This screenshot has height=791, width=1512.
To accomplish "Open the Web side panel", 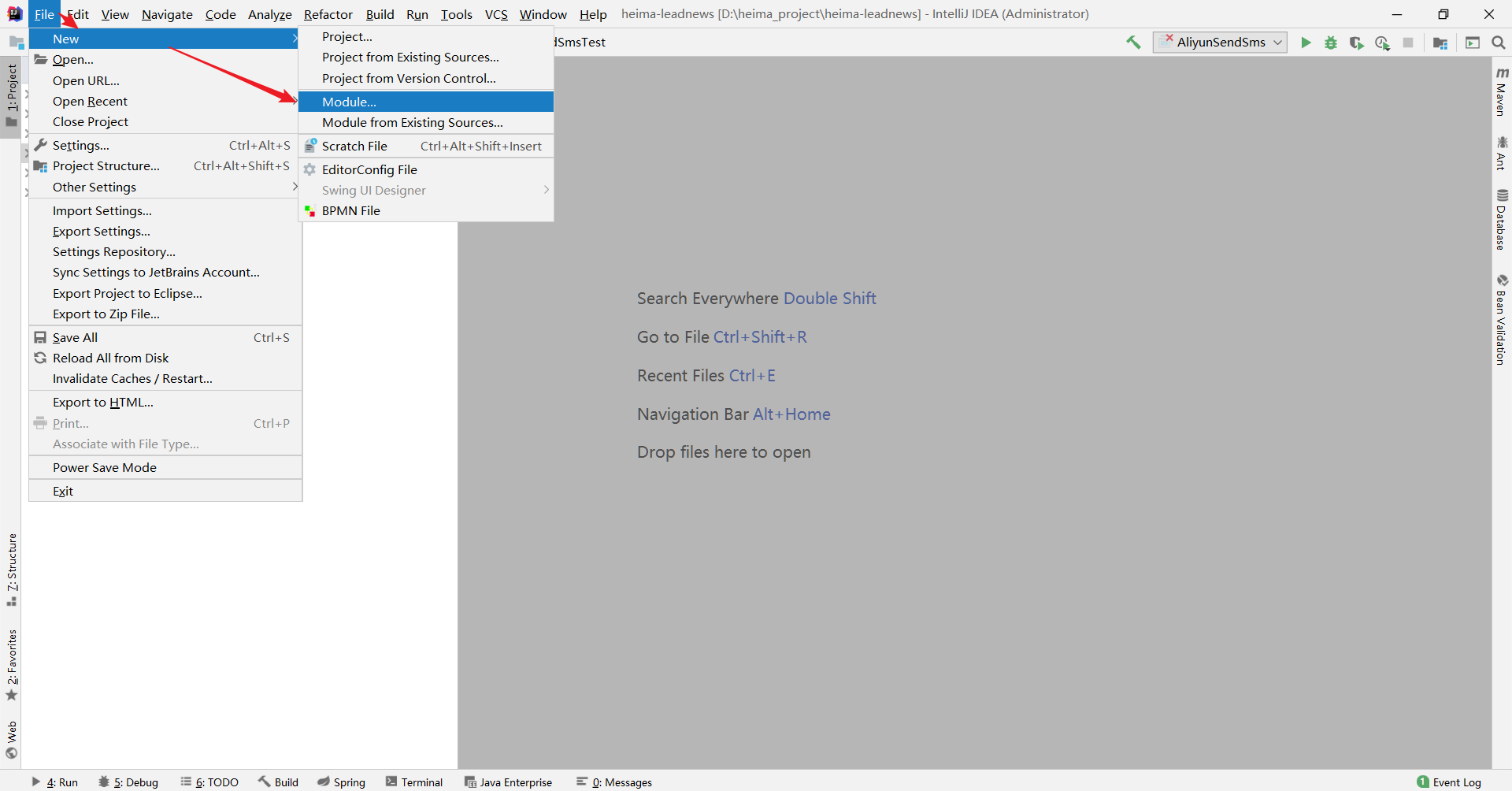I will click(11, 739).
